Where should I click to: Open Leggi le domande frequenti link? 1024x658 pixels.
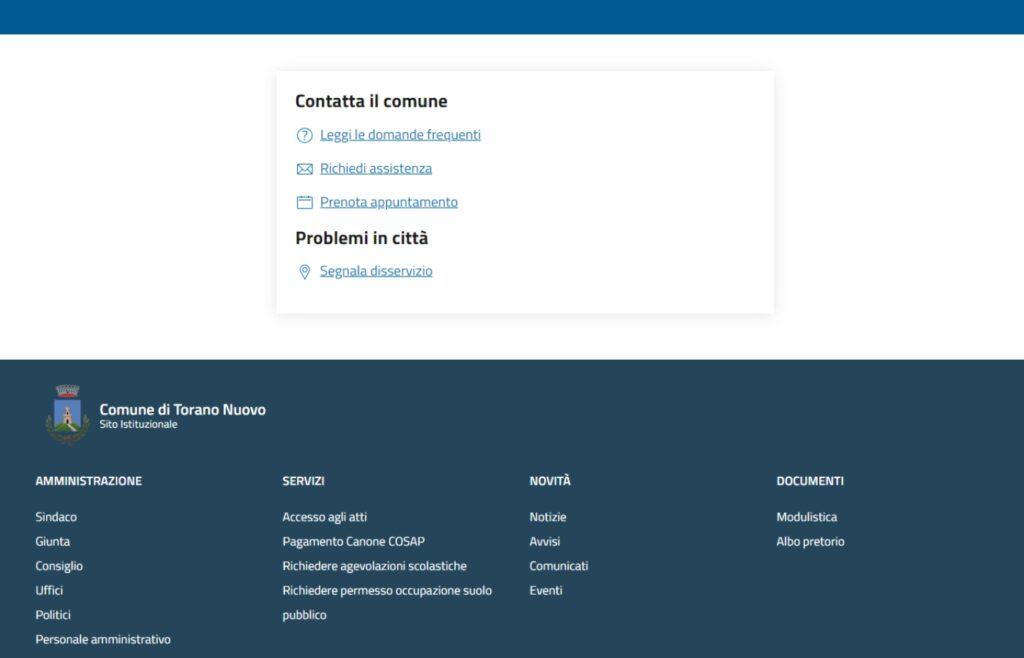pos(400,135)
